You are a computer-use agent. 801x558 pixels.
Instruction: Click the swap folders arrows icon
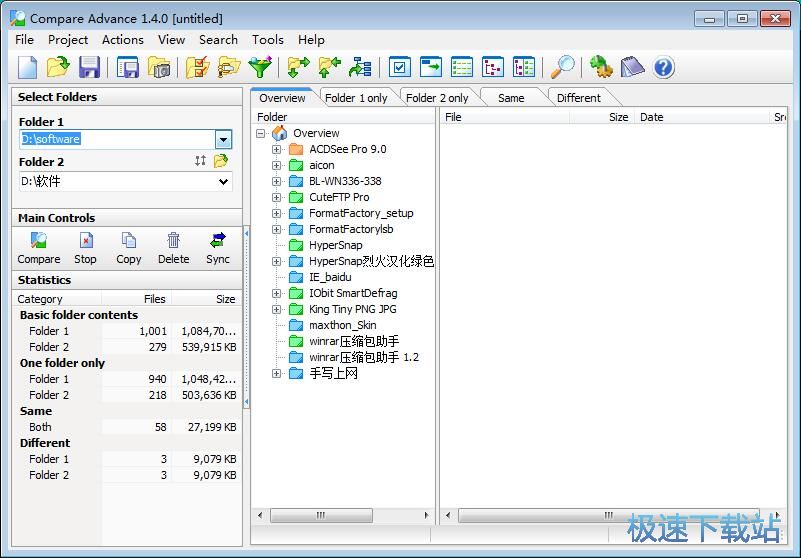pyautogui.click(x=200, y=161)
